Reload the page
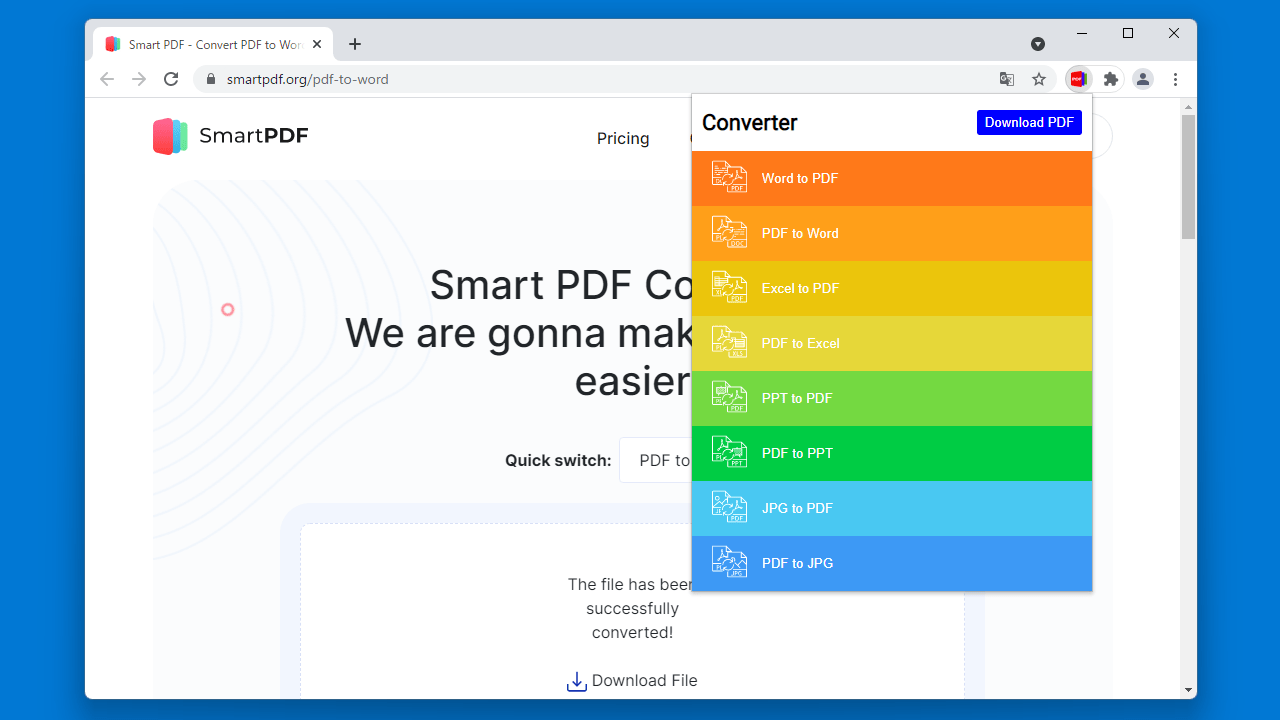Viewport: 1280px width, 720px height. 171,79
